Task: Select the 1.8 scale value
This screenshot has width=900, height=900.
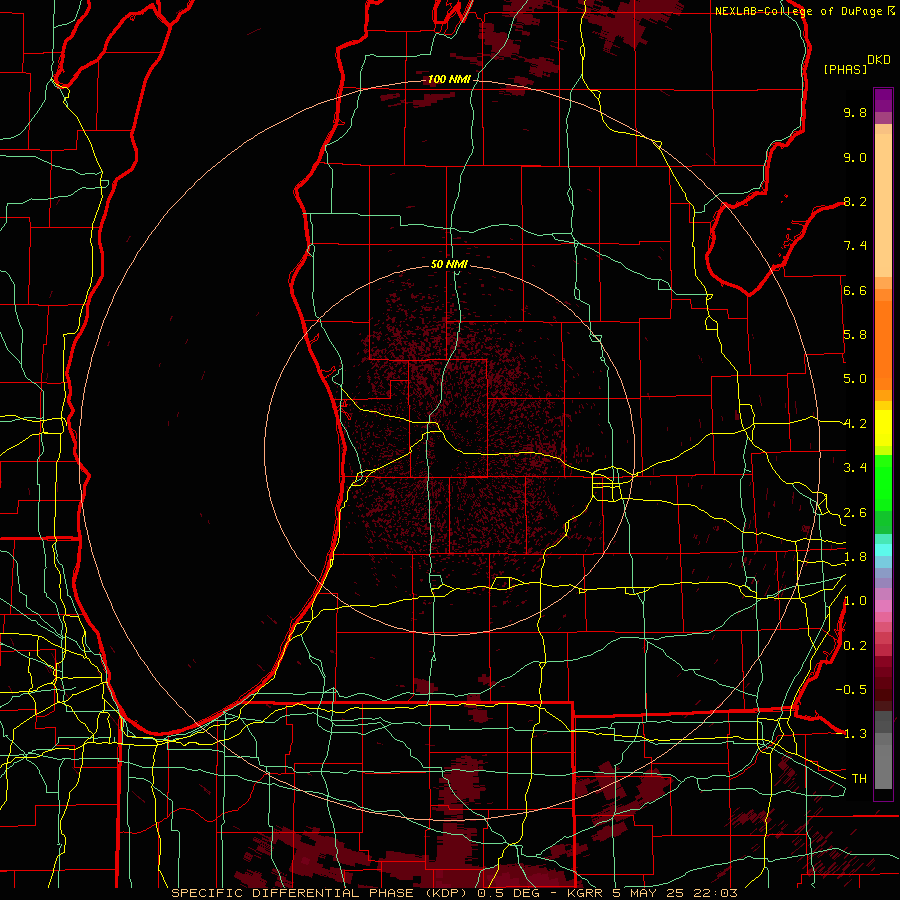Action: pyautogui.click(x=855, y=557)
